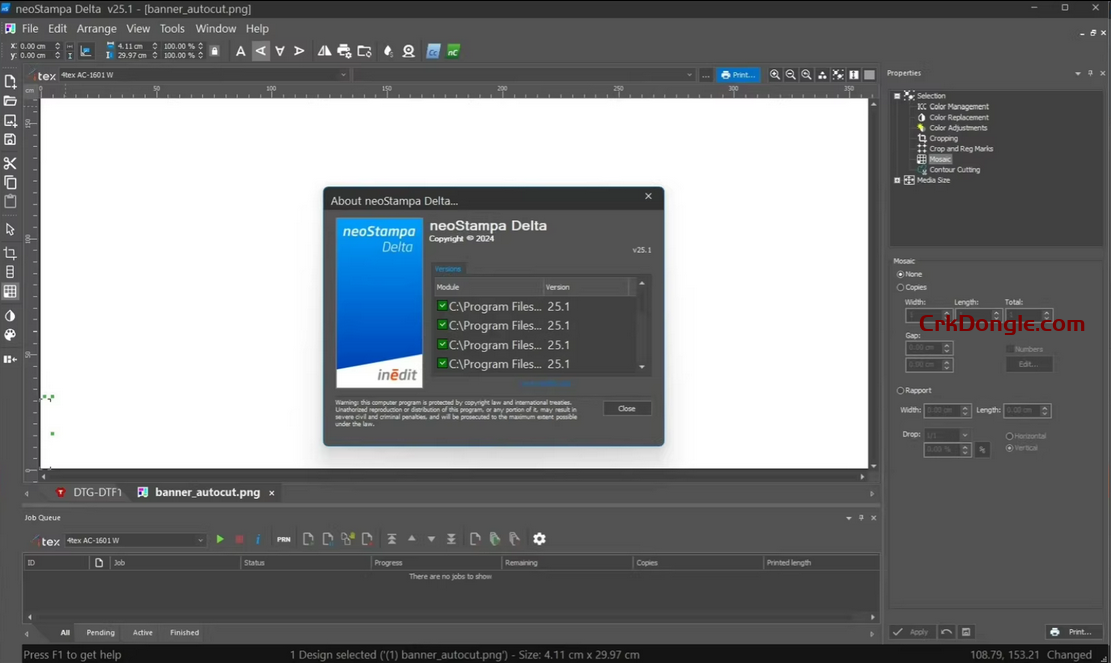Select the None radio button under Mosaic

coord(900,274)
